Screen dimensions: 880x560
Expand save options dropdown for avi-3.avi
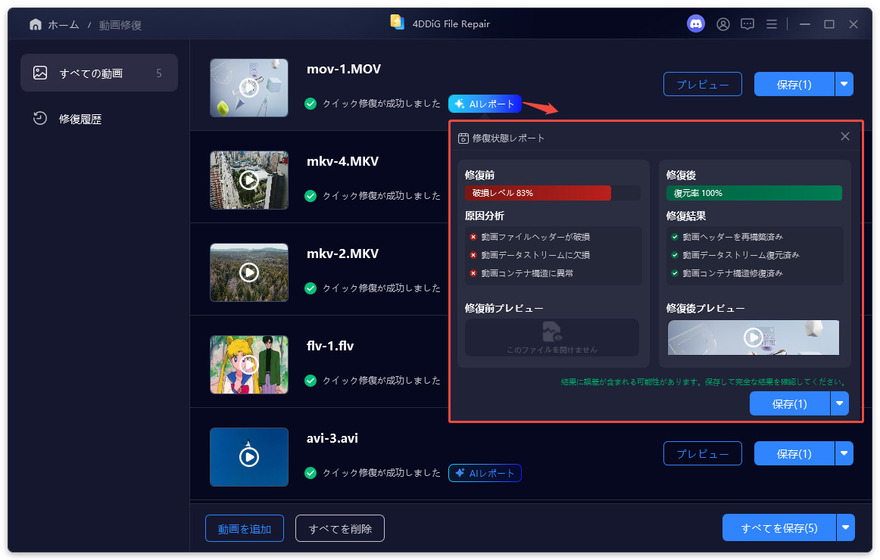(x=844, y=453)
